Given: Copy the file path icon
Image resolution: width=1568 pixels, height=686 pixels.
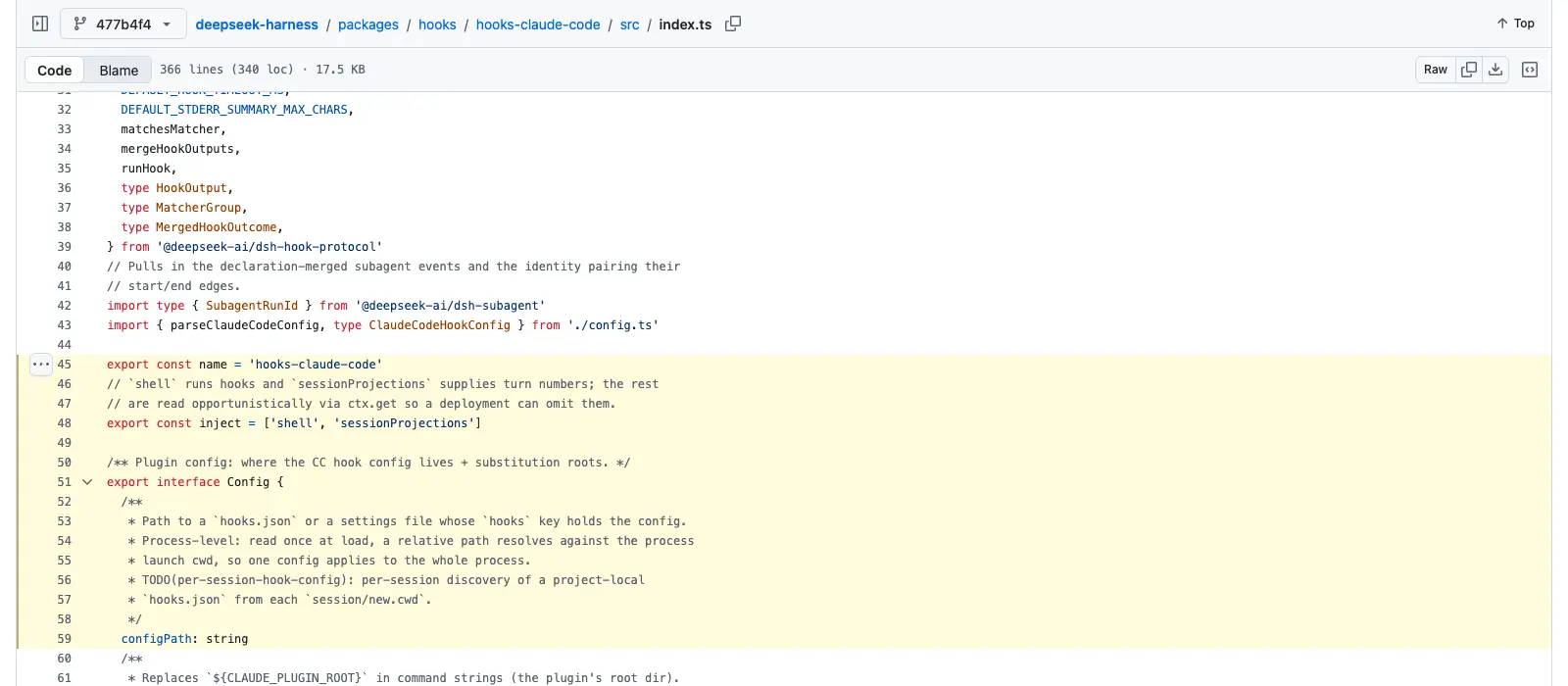Looking at the screenshot, I should pos(733,24).
